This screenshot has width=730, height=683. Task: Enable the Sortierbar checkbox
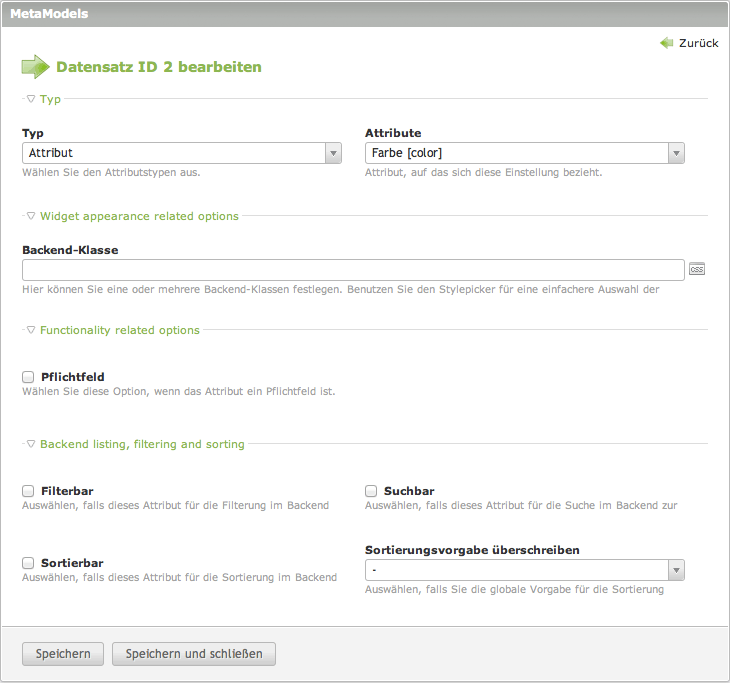tap(28, 563)
